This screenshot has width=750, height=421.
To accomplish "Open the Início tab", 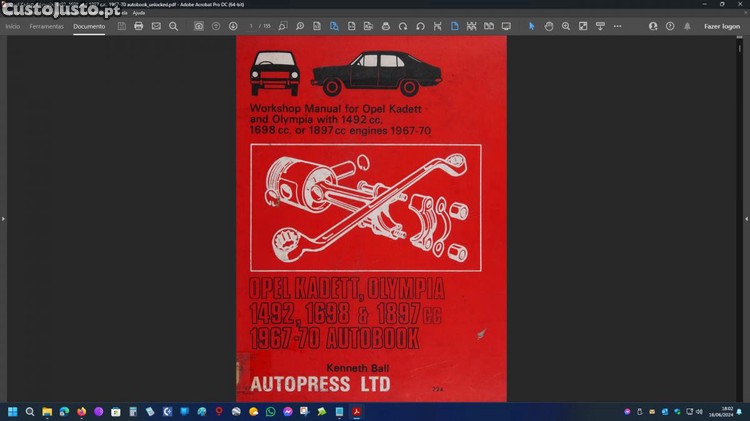I will point(13,26).
